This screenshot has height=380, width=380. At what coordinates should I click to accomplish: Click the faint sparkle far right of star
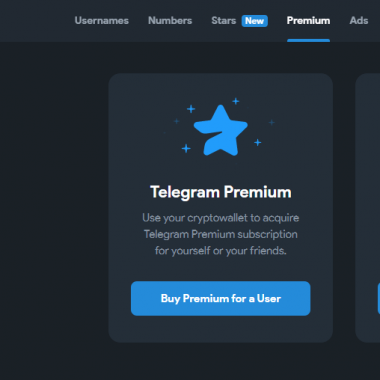tap(271, 122)
